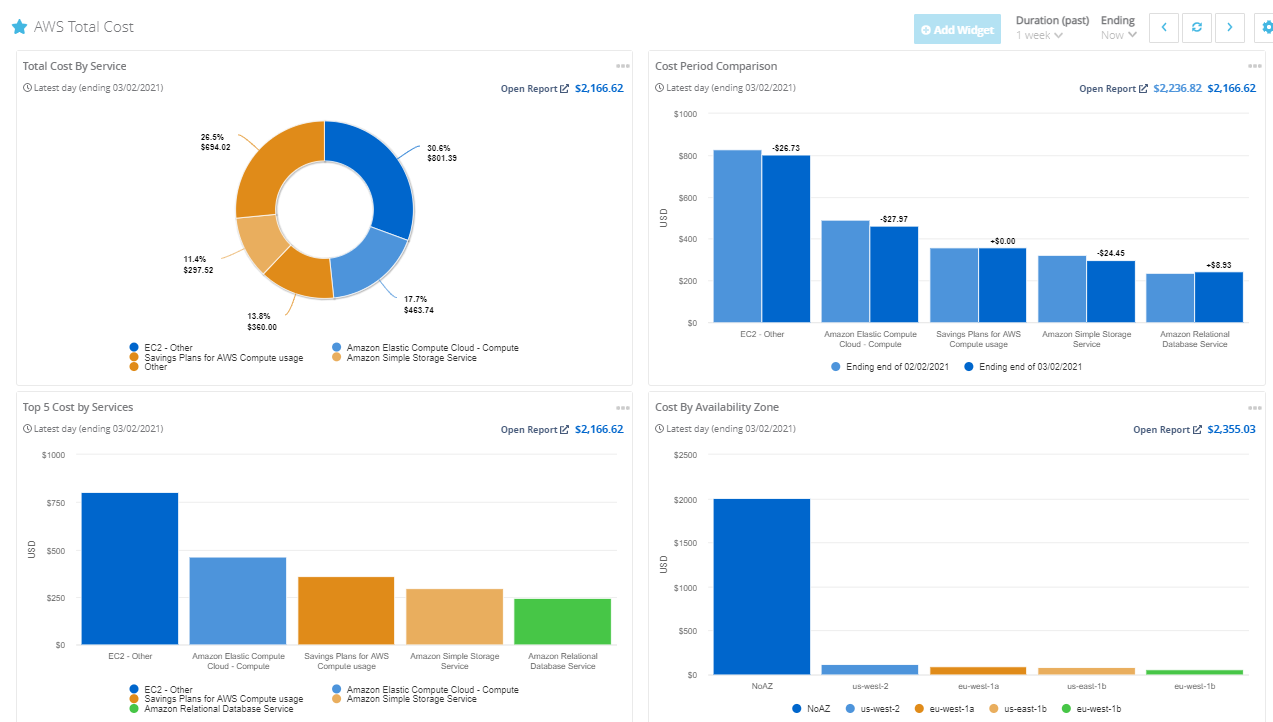
Task: Toggle Ending end of 03/02/2021 series
Action: tap(1022, 367)
